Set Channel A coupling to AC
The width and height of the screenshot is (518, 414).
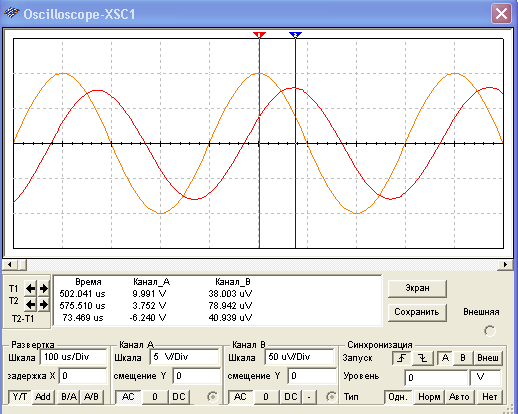128,397
